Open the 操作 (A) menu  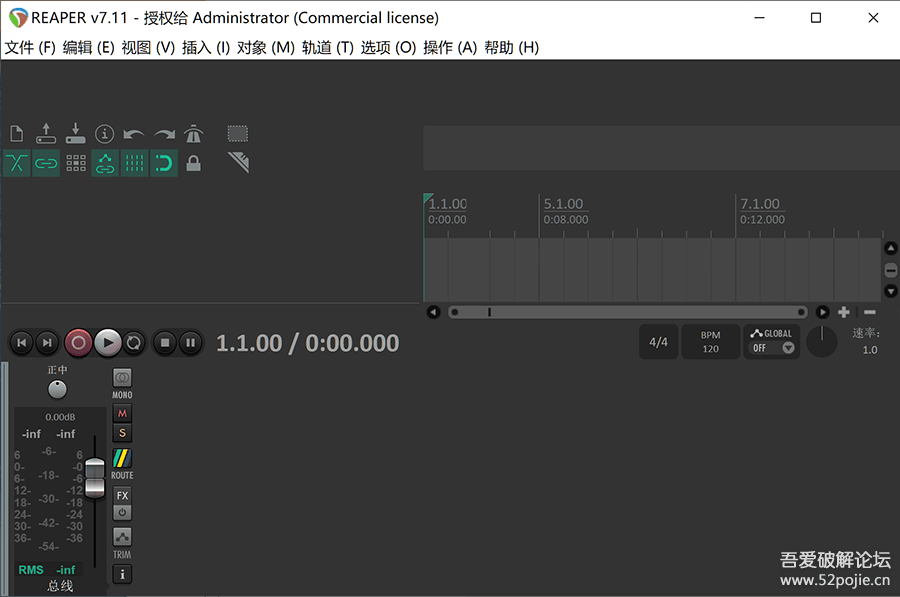coord(450,48)
